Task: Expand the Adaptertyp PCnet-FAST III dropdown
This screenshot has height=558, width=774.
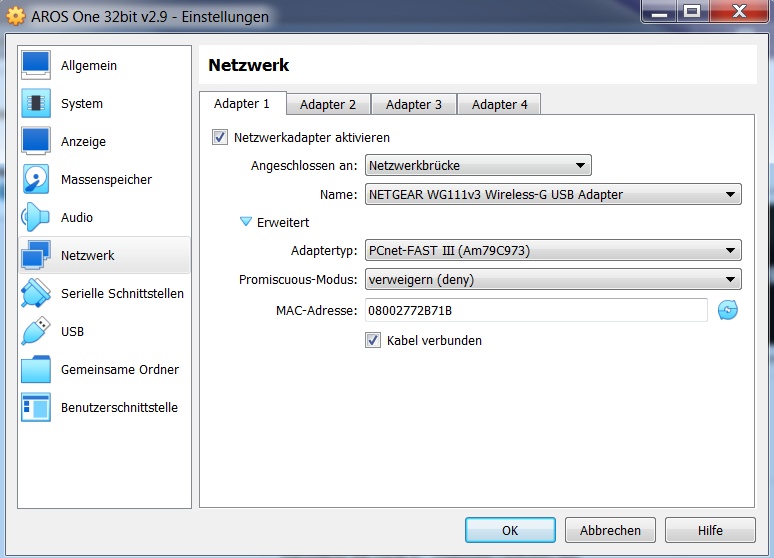Action: (553, 251)
